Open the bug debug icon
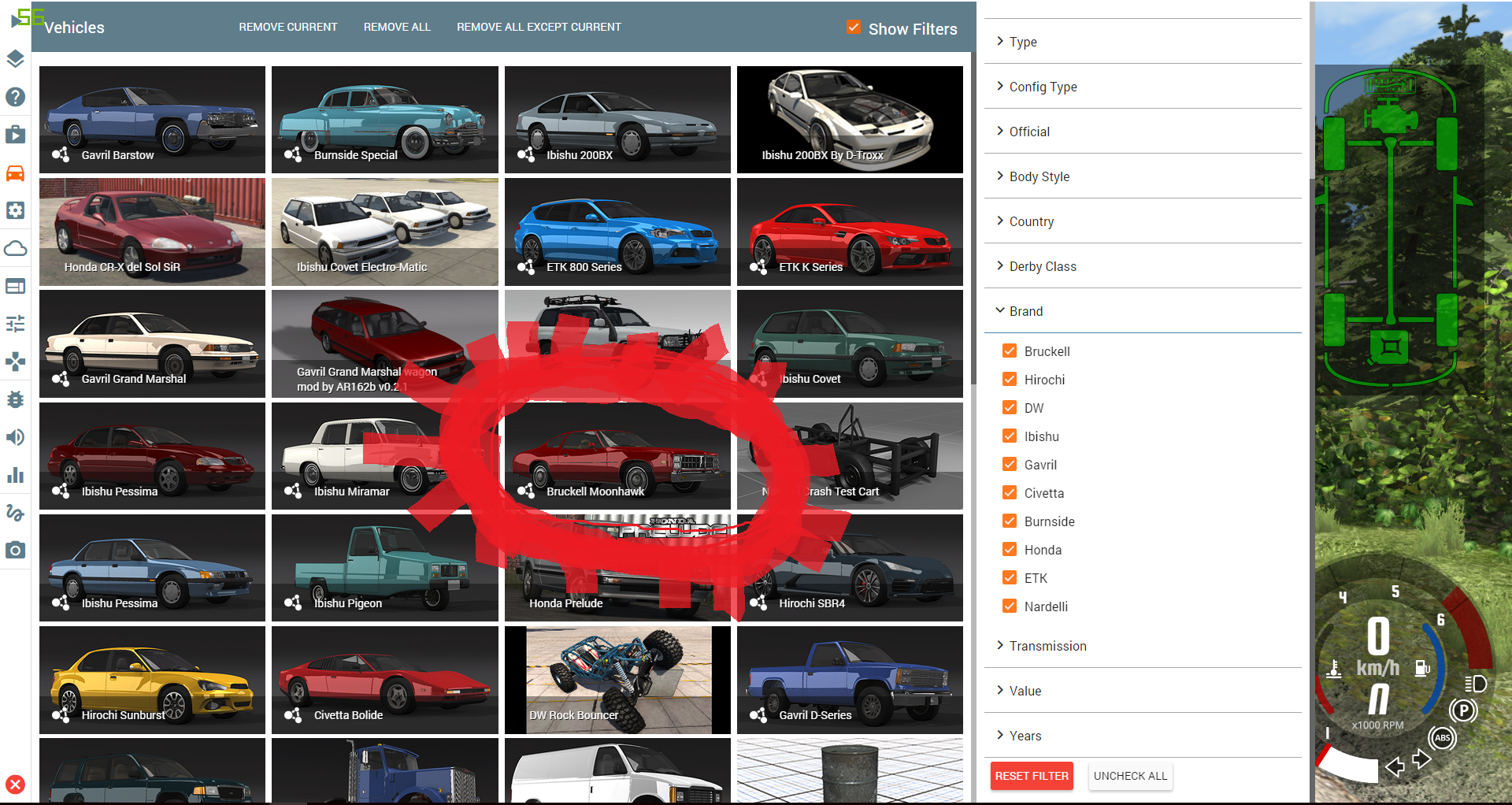The height and width of the screenshot is (805, 1512). (15, 399)
